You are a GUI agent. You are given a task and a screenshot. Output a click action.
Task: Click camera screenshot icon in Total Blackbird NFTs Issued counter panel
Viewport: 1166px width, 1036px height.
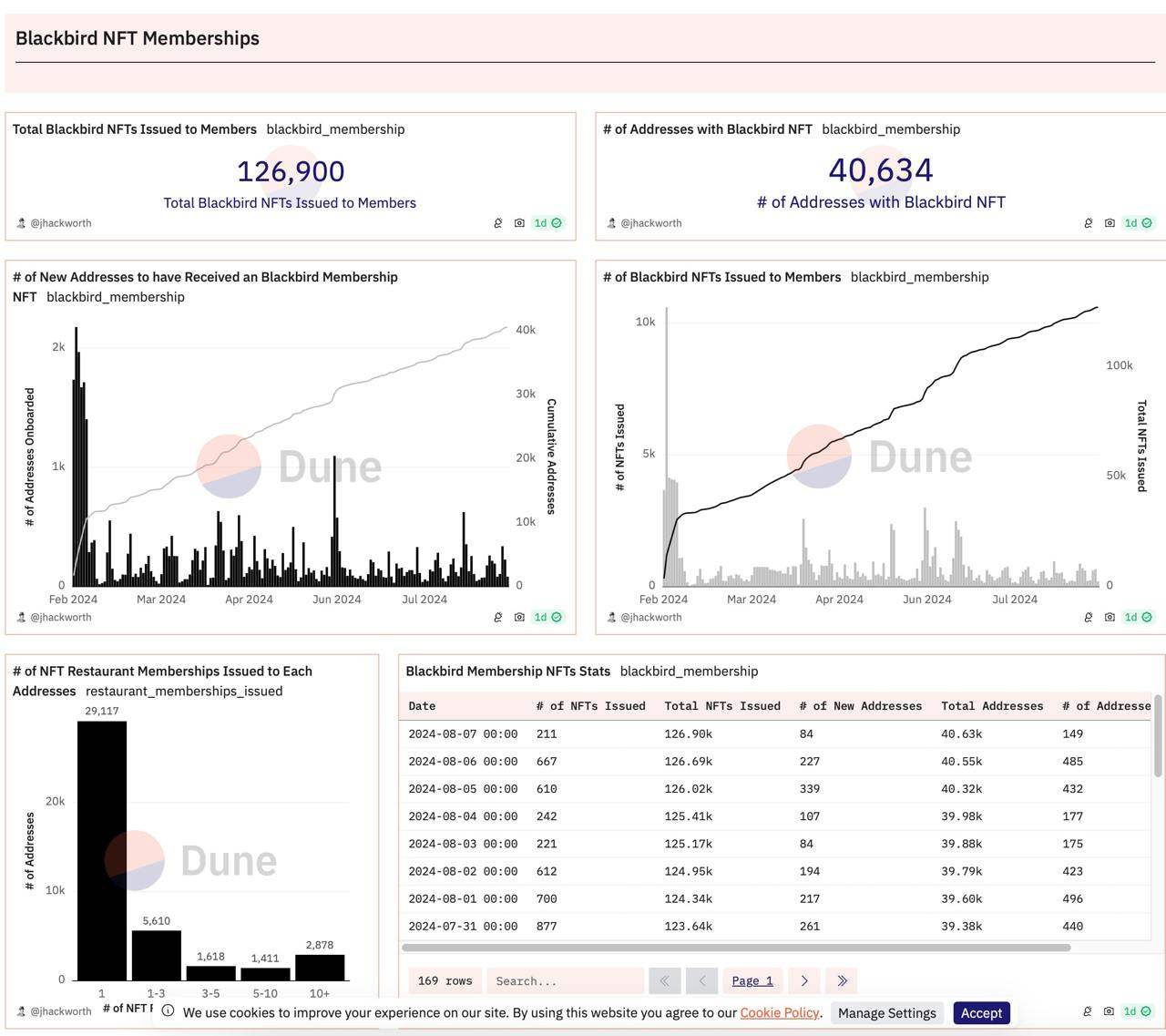519,222
